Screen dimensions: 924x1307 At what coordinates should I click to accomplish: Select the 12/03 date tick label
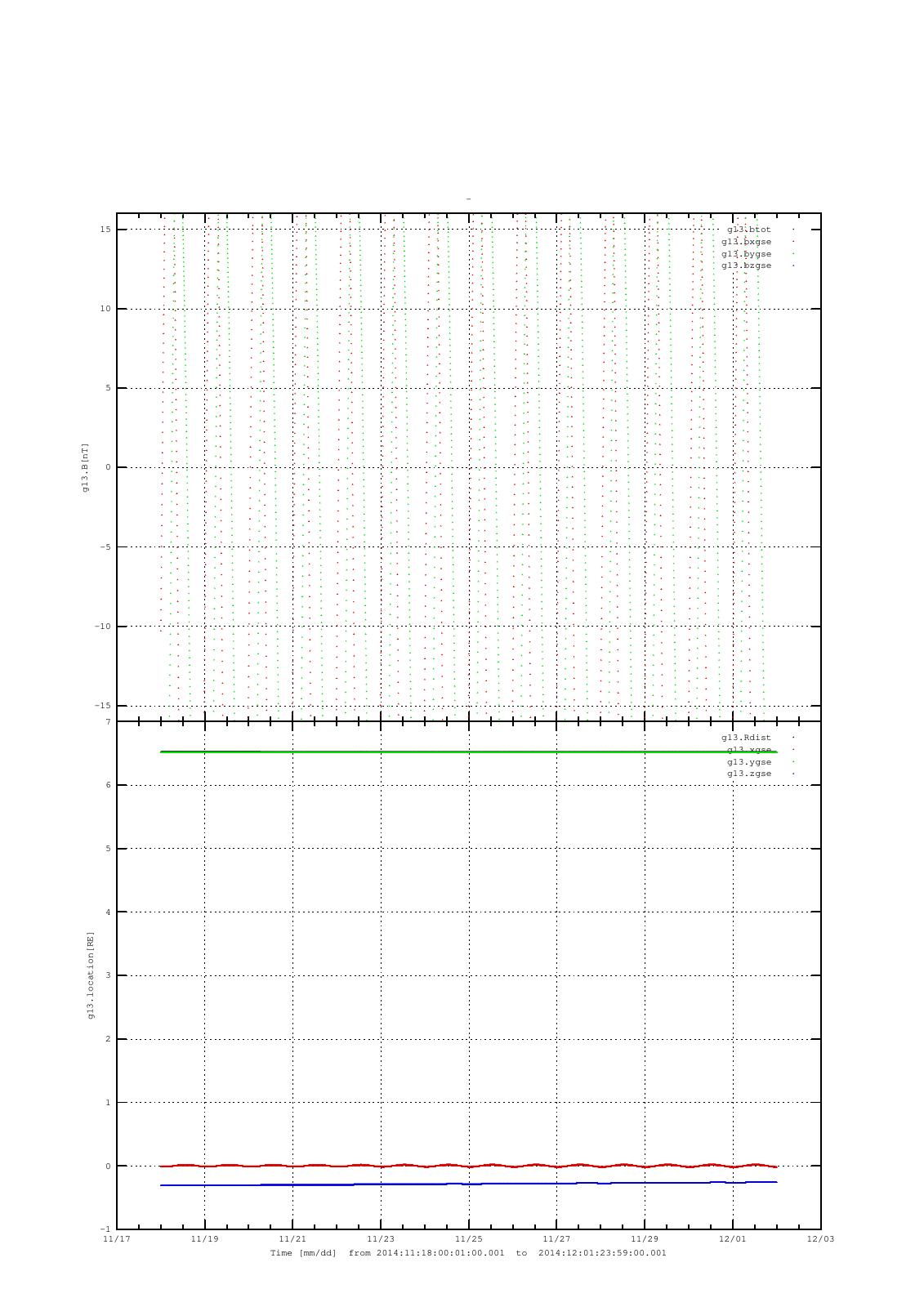(820, 1238)
